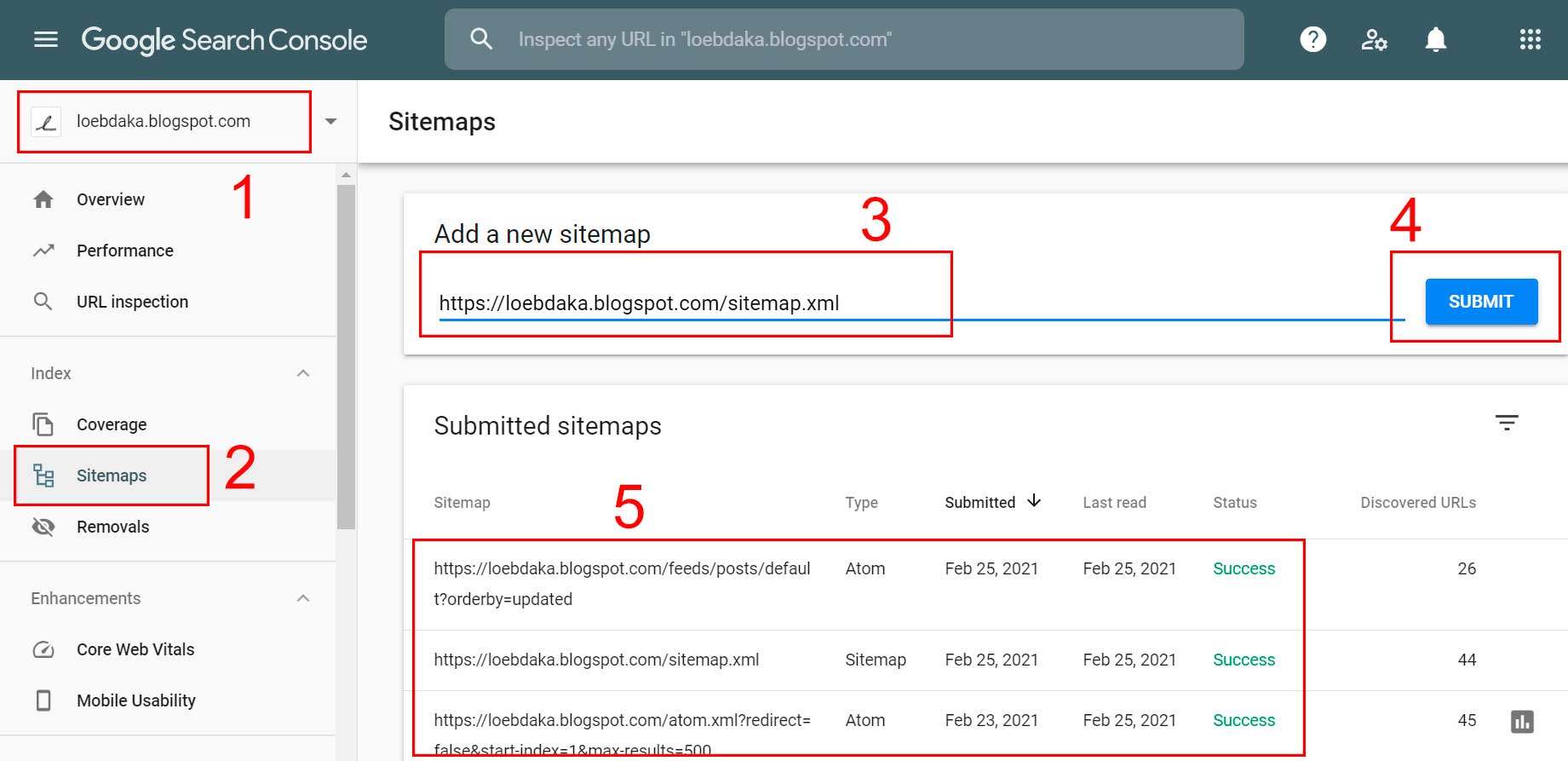Click the Mobile Usability phone icon

click(43, 700)
